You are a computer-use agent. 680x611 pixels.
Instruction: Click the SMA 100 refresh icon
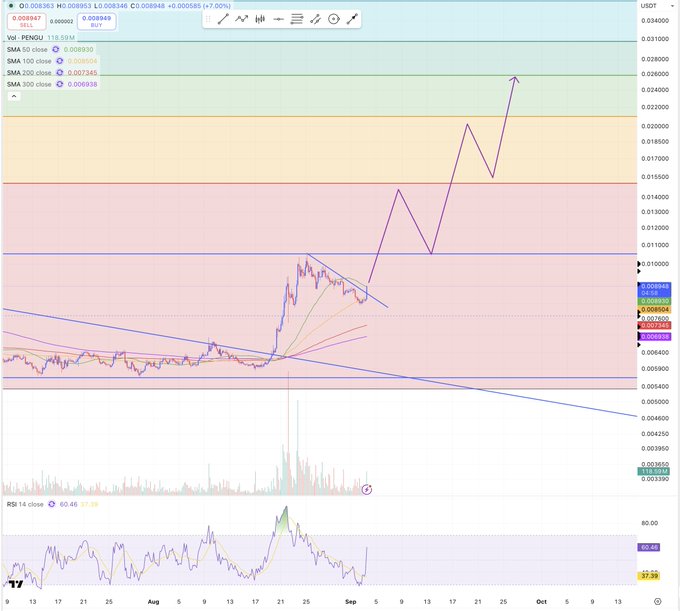tap(59, 61)
